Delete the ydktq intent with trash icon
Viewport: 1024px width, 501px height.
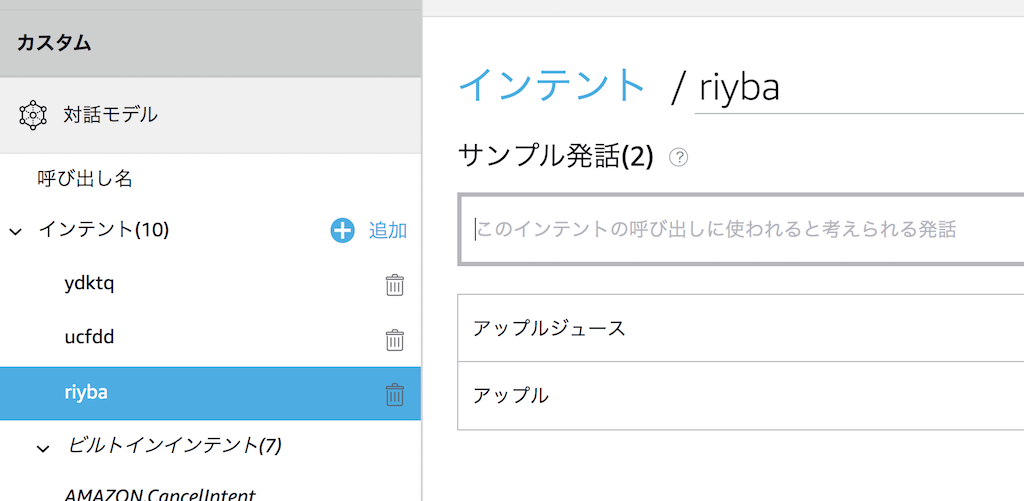394,285
